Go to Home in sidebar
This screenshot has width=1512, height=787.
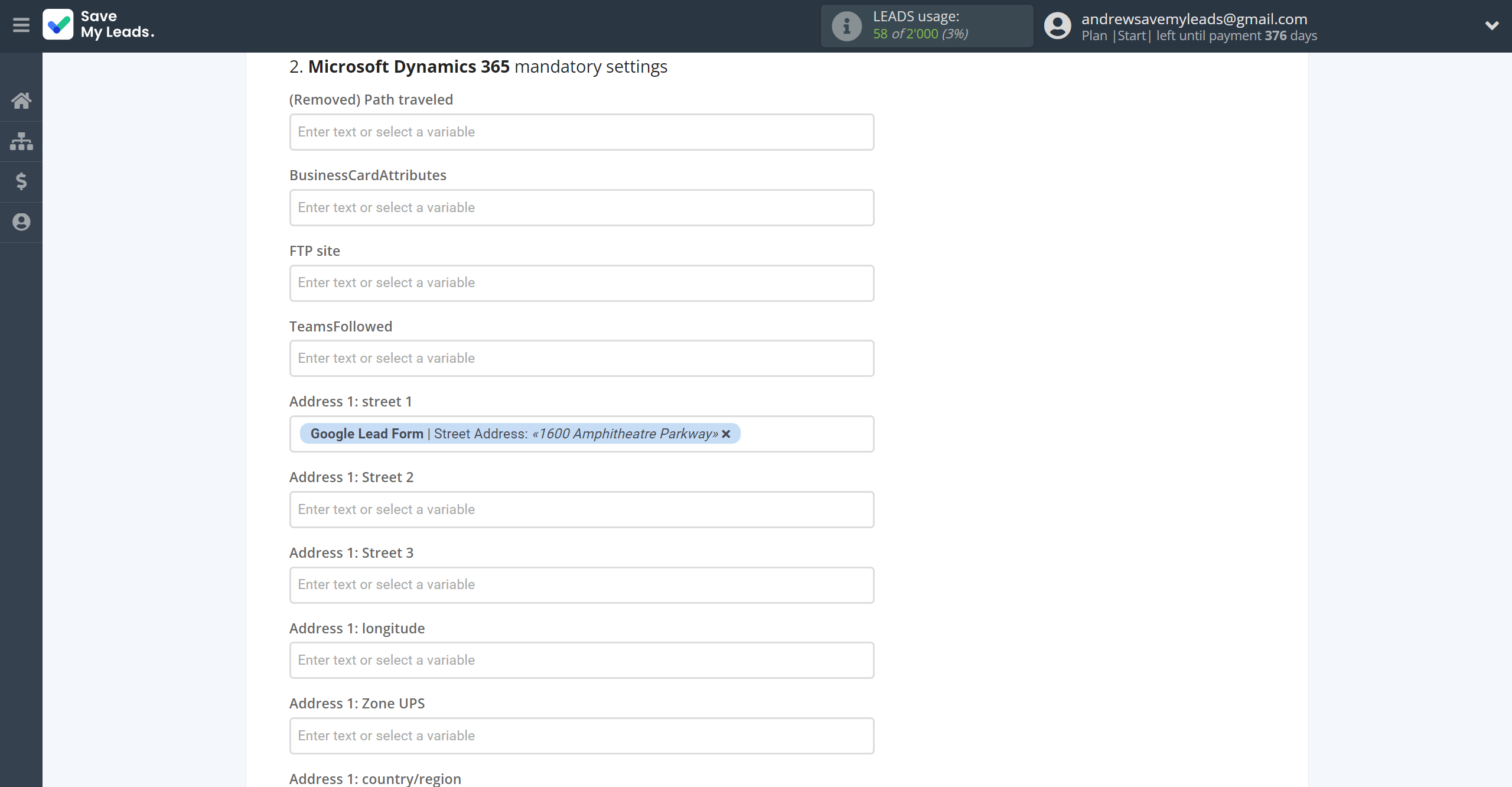pos(21,100)
